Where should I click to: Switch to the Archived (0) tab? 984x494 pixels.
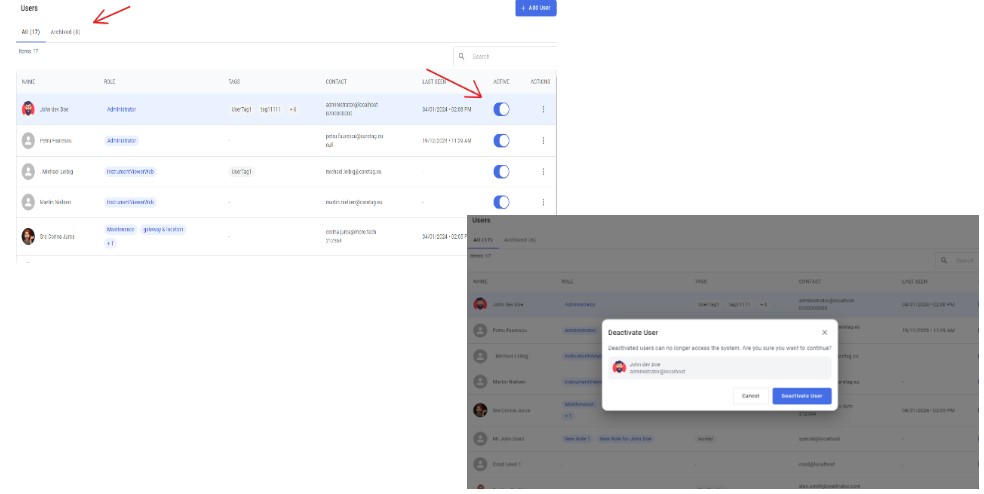65,32
